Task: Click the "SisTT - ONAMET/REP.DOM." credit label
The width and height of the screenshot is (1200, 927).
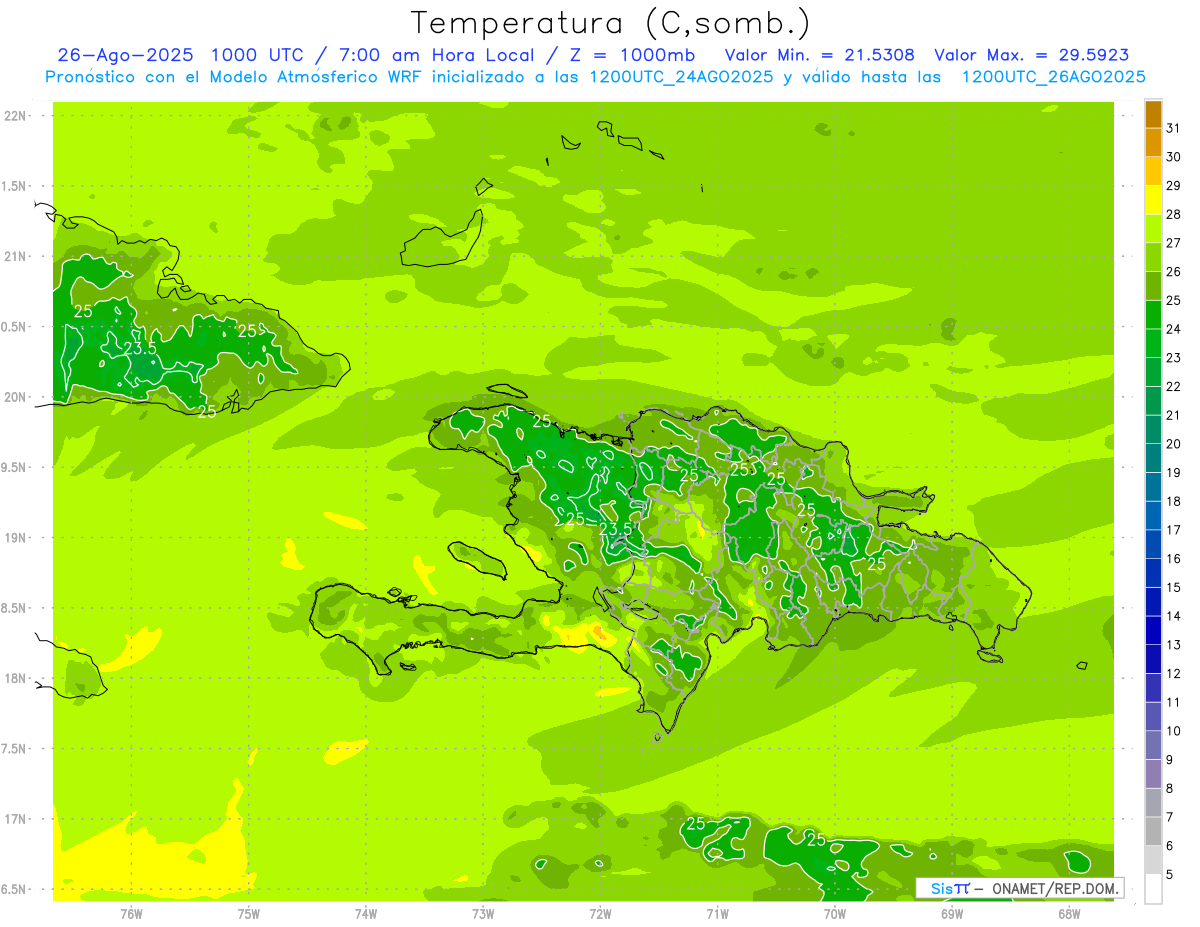Action: (1020, 888)
